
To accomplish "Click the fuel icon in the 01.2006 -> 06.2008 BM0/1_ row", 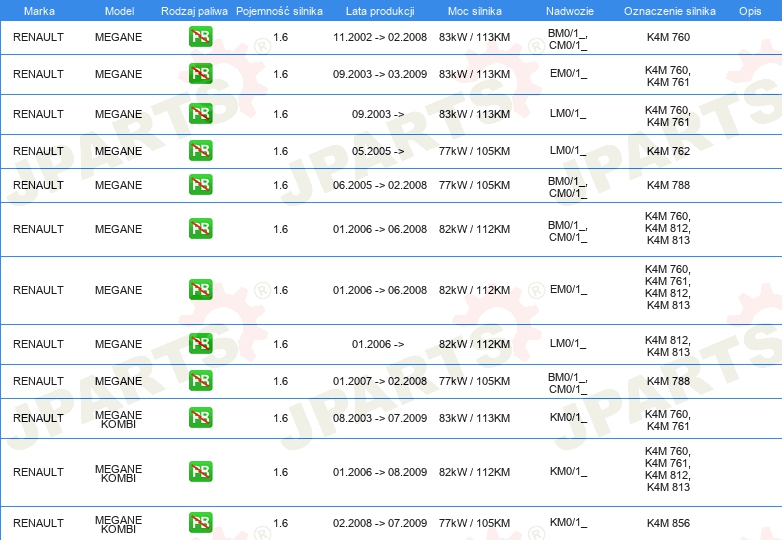I will coord(200,228).
